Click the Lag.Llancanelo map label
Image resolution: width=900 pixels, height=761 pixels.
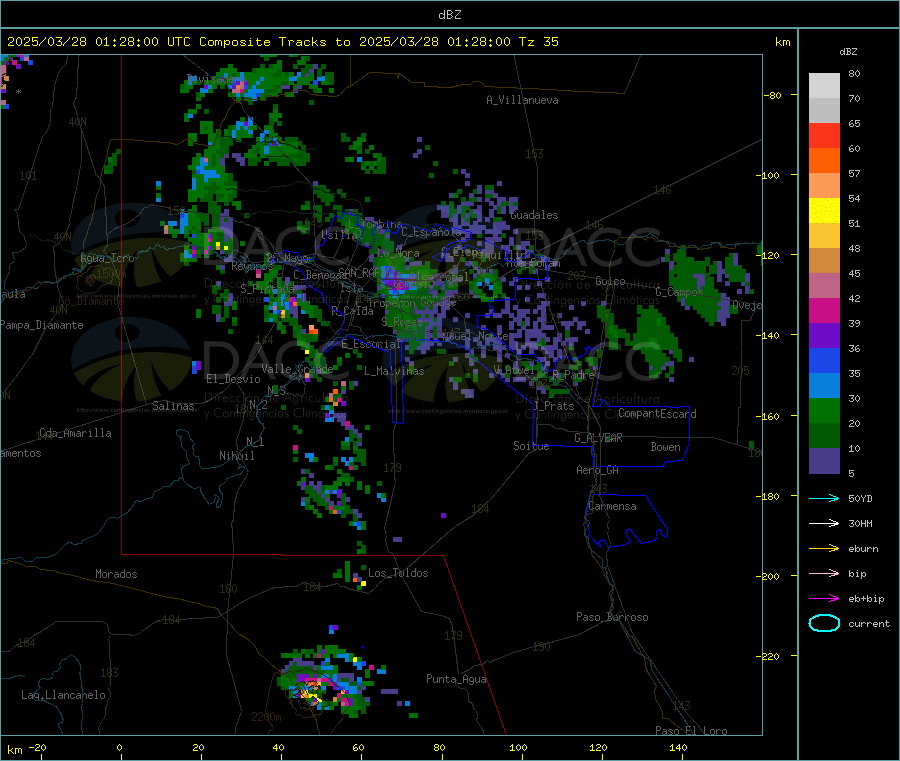(x=63, y=695)
